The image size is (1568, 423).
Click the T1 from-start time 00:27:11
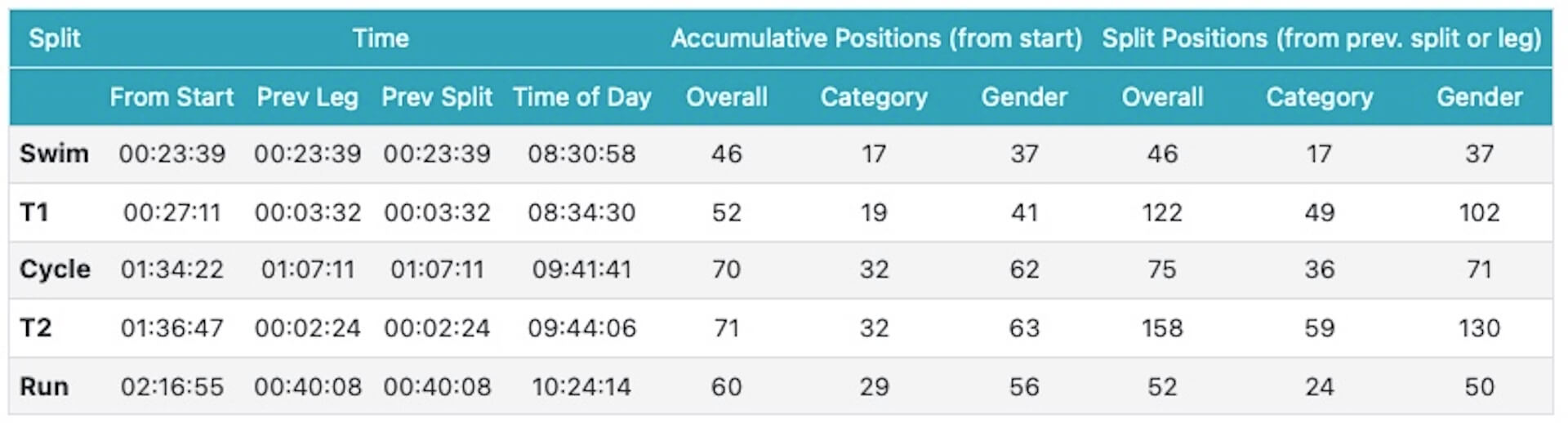point(171,212)
